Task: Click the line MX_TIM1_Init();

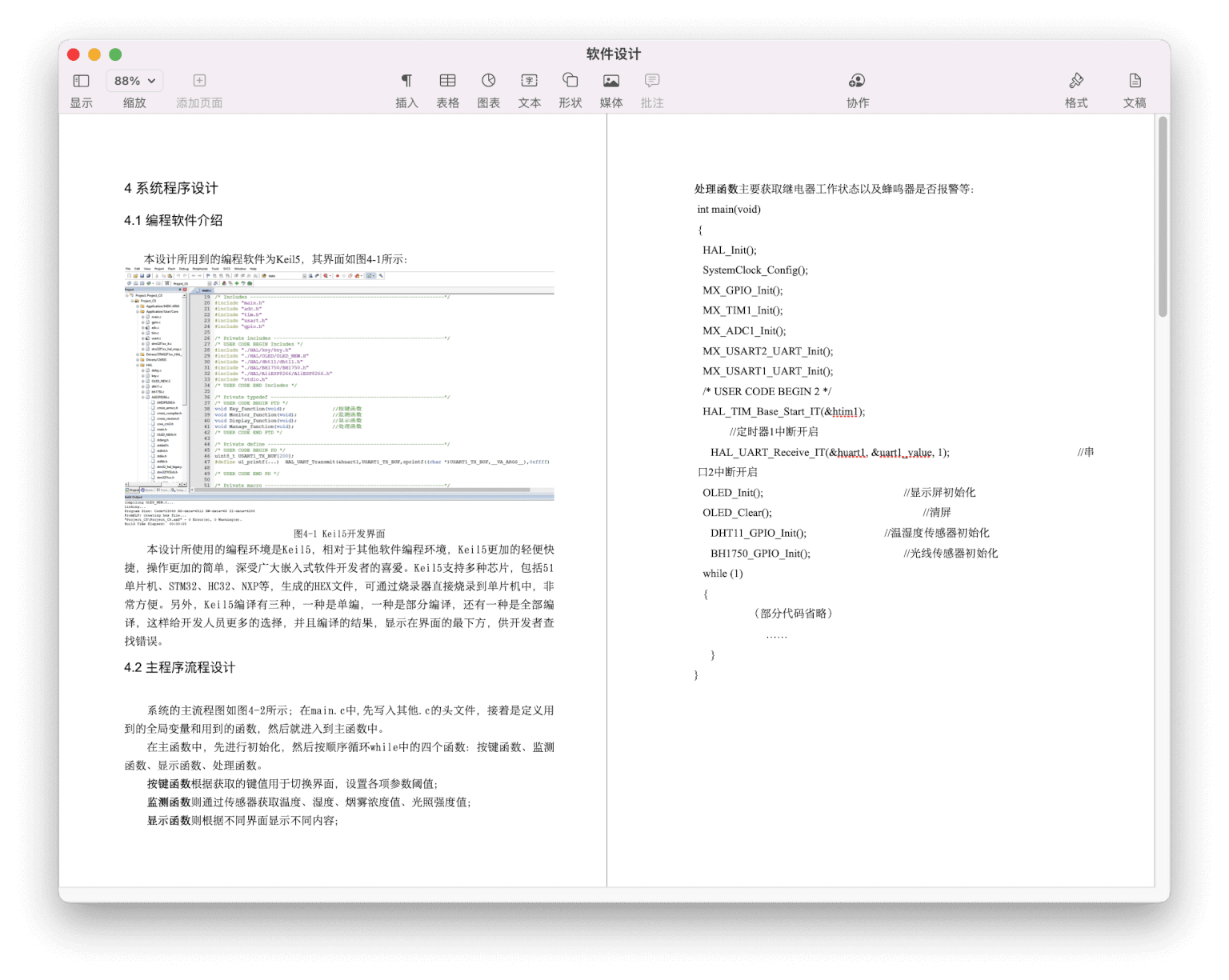Action: point(743,310)
